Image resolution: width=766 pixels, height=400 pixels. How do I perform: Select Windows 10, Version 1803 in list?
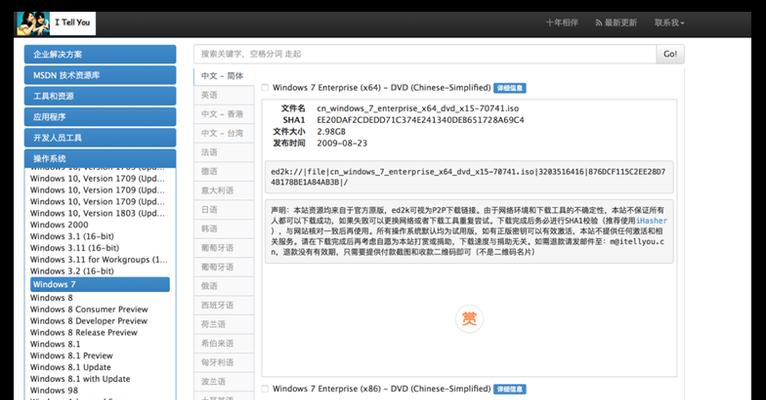pyautogui.click(x=97, y=213)
